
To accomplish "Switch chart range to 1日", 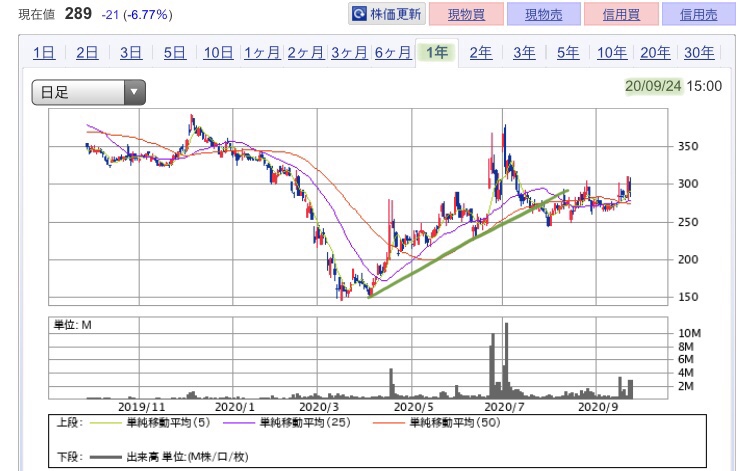I will click(44, 52).
